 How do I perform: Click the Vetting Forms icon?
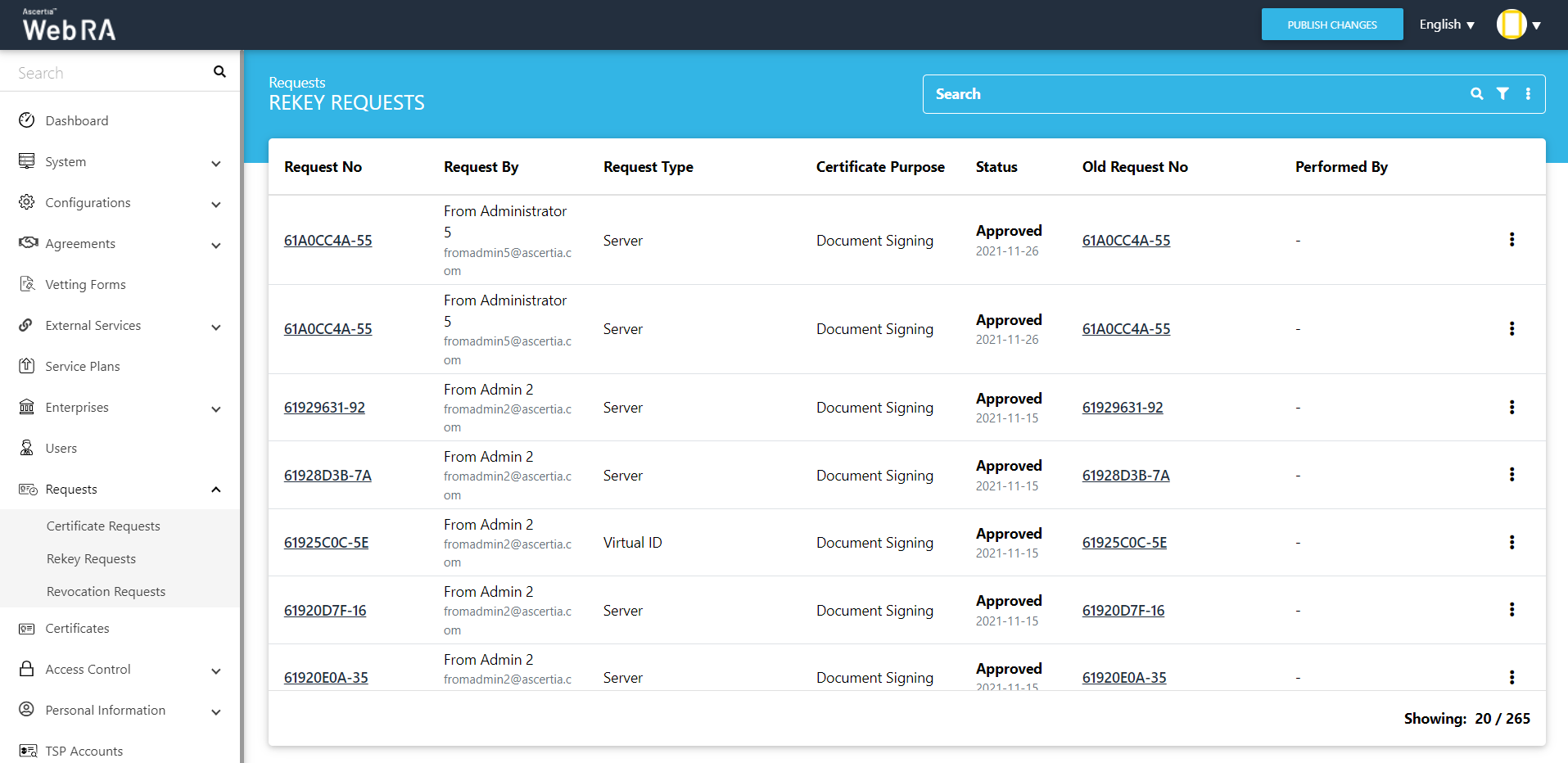27,284
